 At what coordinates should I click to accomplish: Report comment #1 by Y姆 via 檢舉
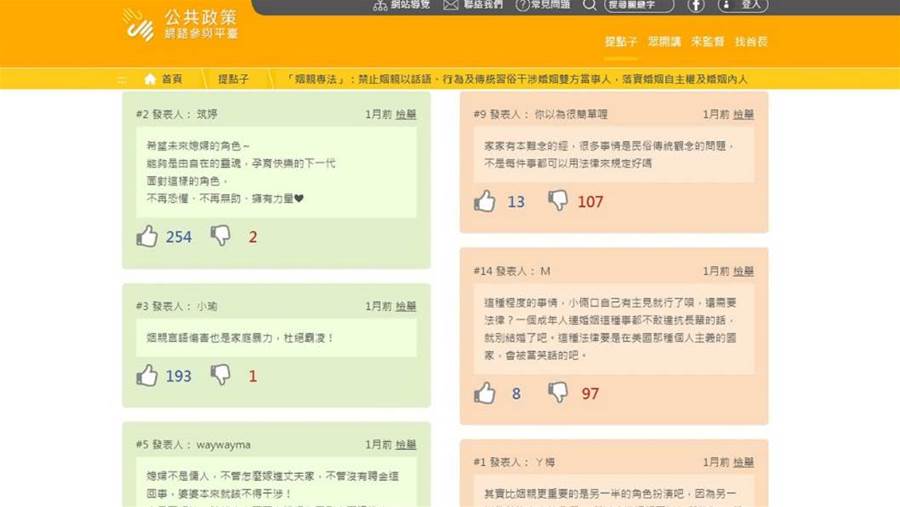click(x=743, y=462)
